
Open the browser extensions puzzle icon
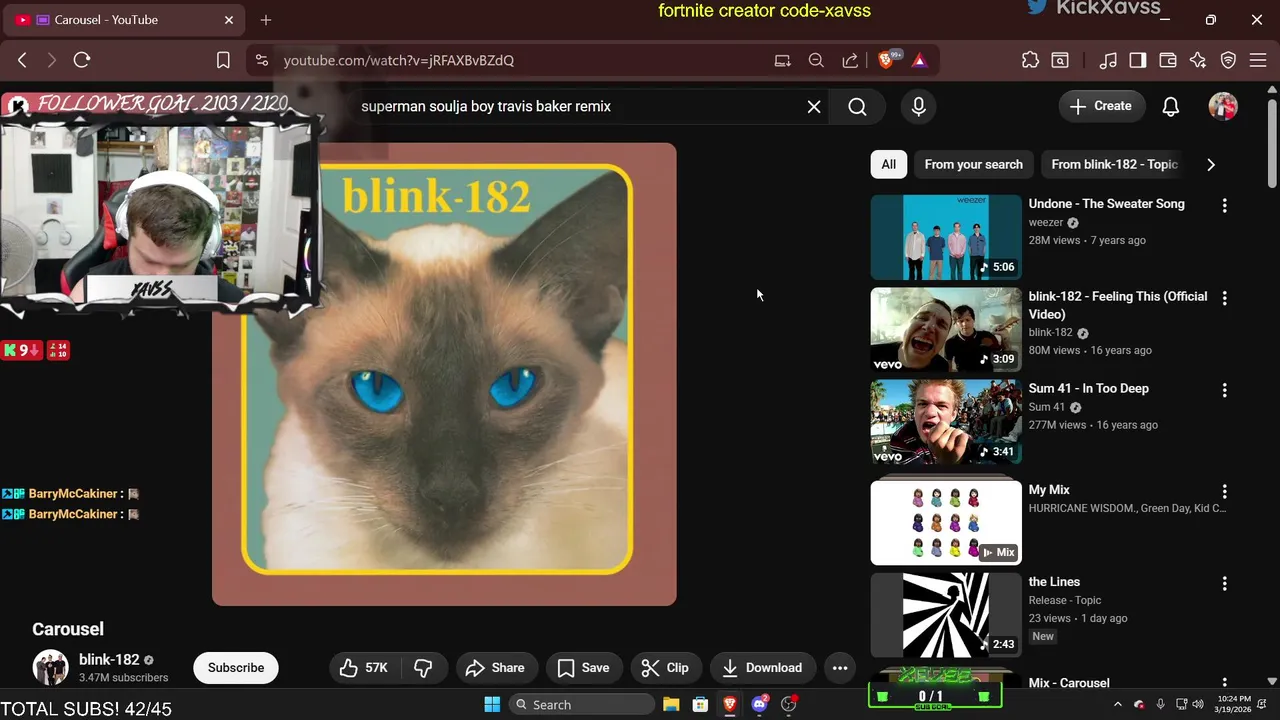(x=1030, y=60)
